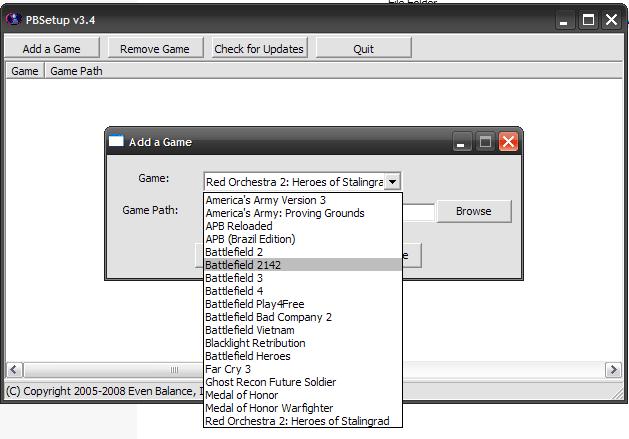Quit PBSetup using the Quit button
The height and width of the screenshot is (439, 629).
pyautogui.click(x=363, y=49)
